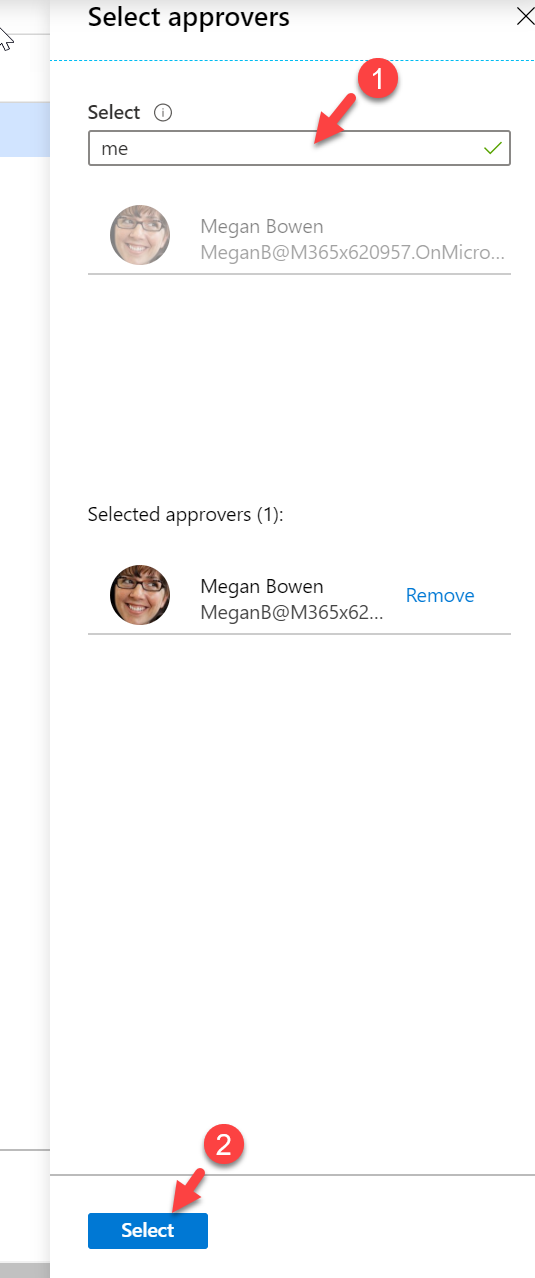Click the info icon beside Select label
Viewport: 535px width, 1278px height.
tap(163, 113)
